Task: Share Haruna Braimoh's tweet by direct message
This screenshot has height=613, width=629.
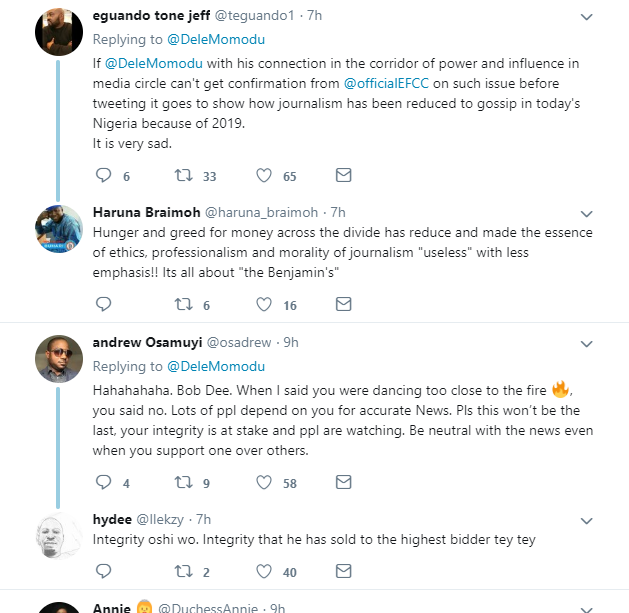Action: [343, 305]
